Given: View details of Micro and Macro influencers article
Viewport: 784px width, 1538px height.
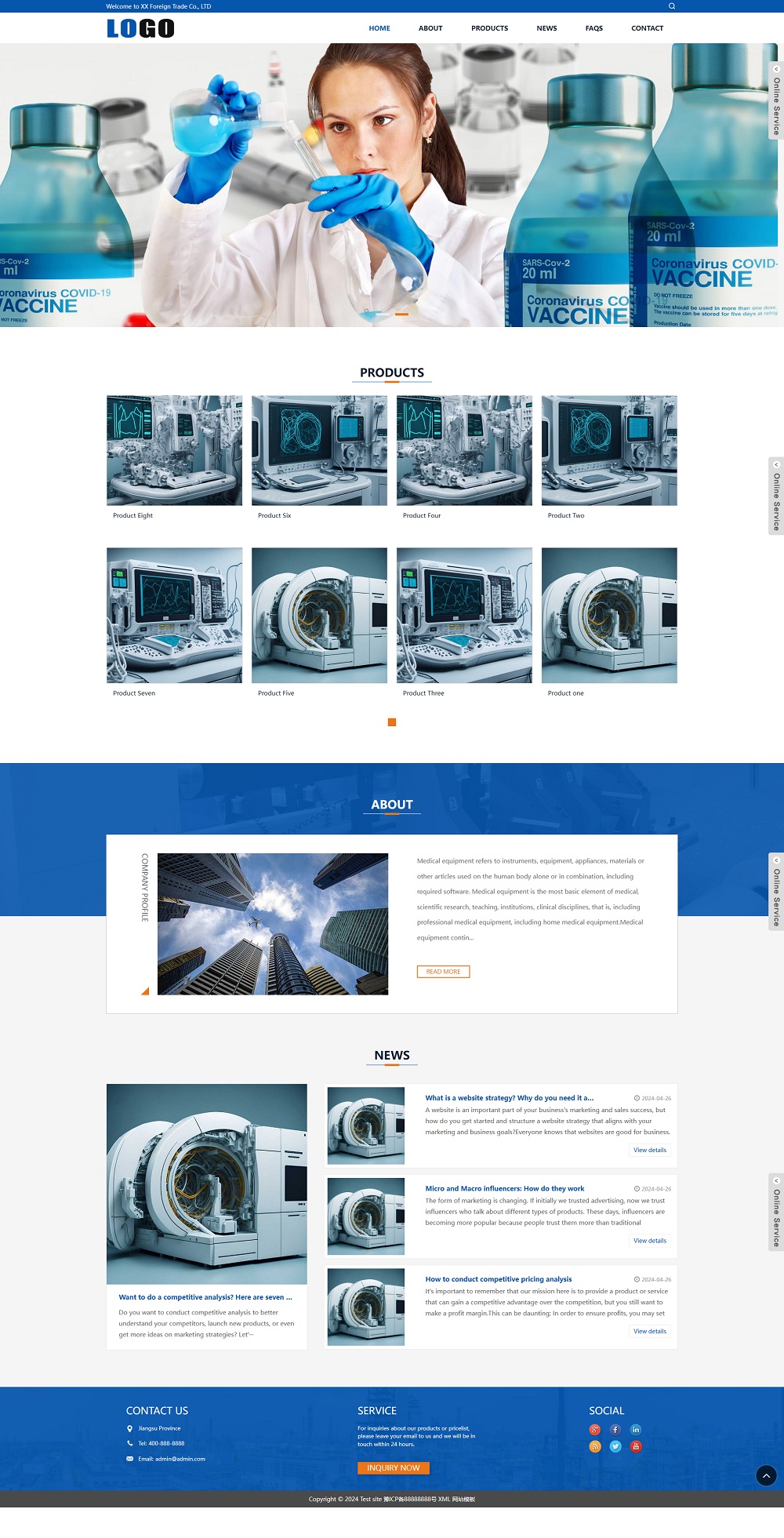Looking at the screenshot, I should [649, 1241].
